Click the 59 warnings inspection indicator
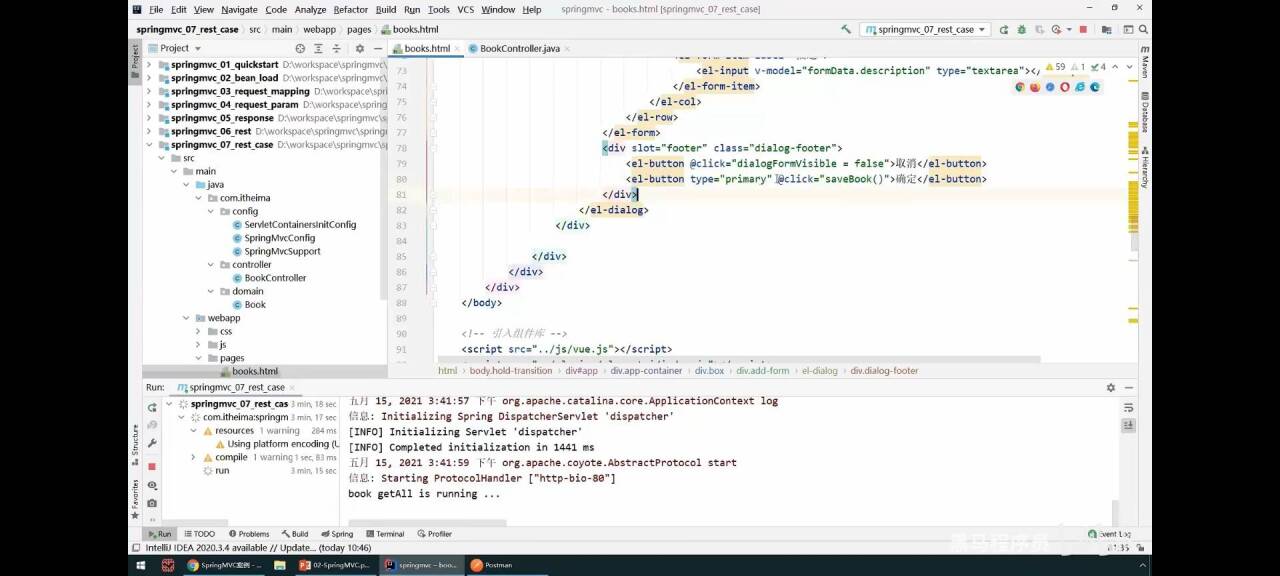 (1055, 67)
